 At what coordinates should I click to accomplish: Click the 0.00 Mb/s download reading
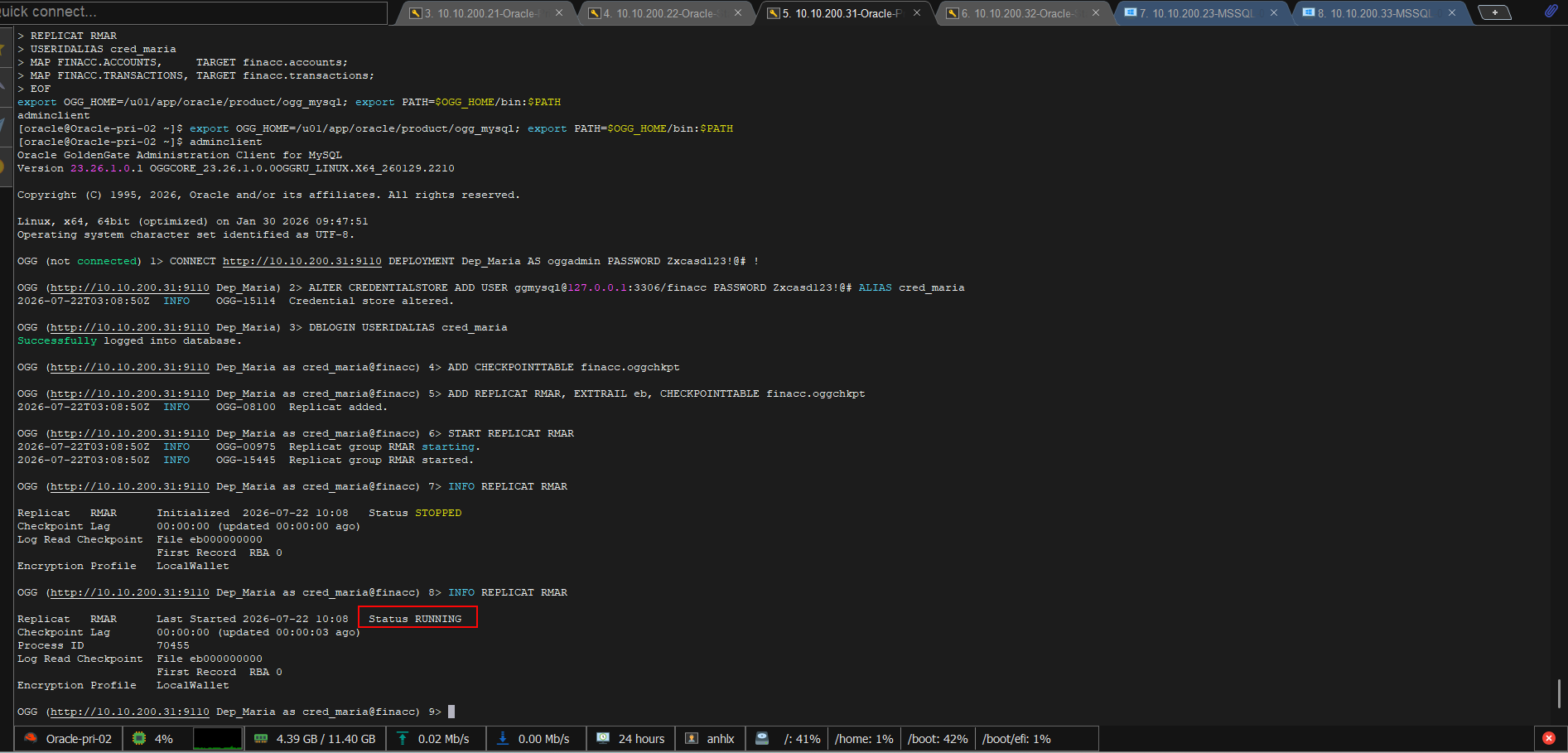[543, 738]
